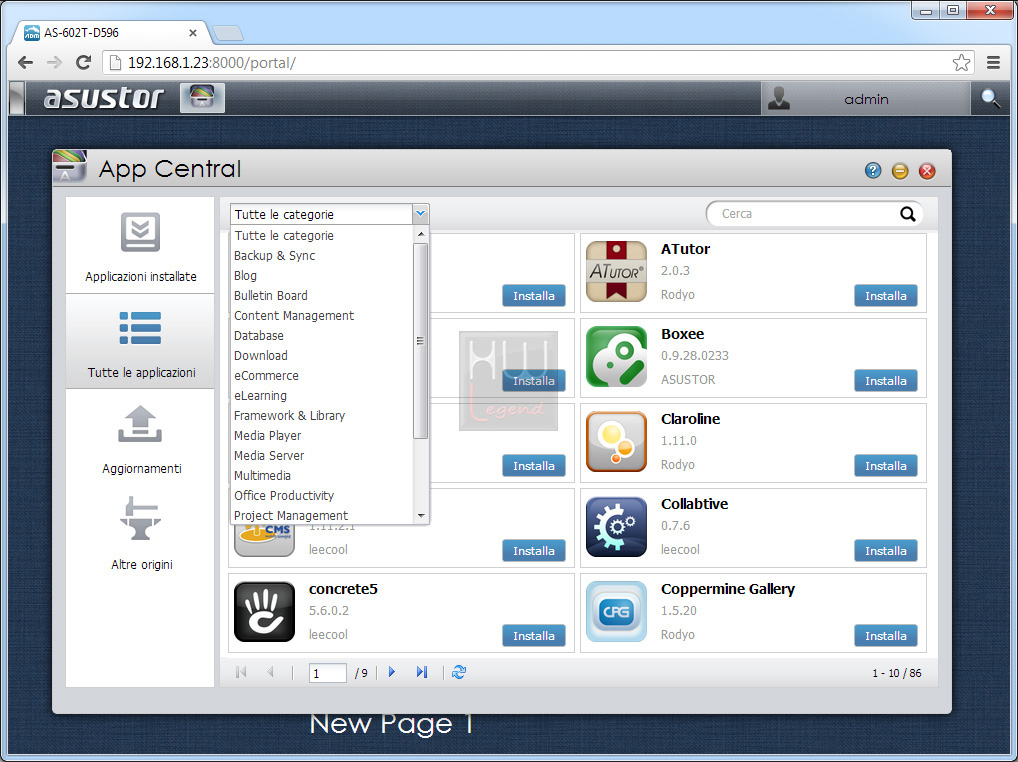Select the AS-602T-D596 browser tab

(x=110, y=32)
